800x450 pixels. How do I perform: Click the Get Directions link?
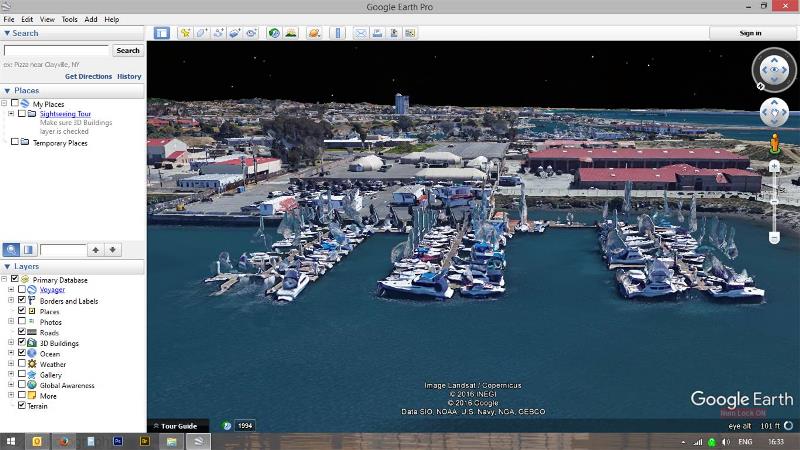88,76
